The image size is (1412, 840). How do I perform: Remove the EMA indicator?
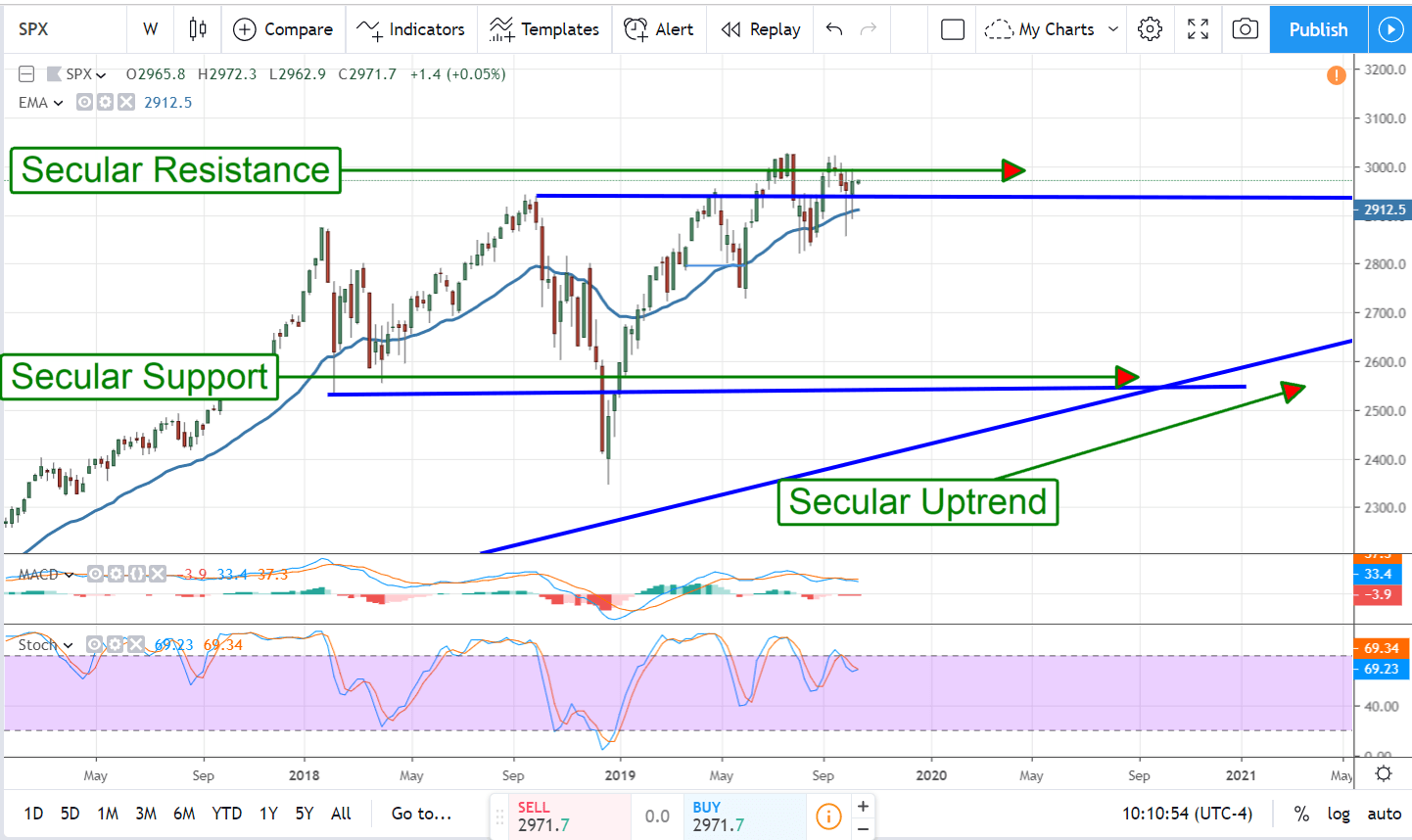[126, 102]
